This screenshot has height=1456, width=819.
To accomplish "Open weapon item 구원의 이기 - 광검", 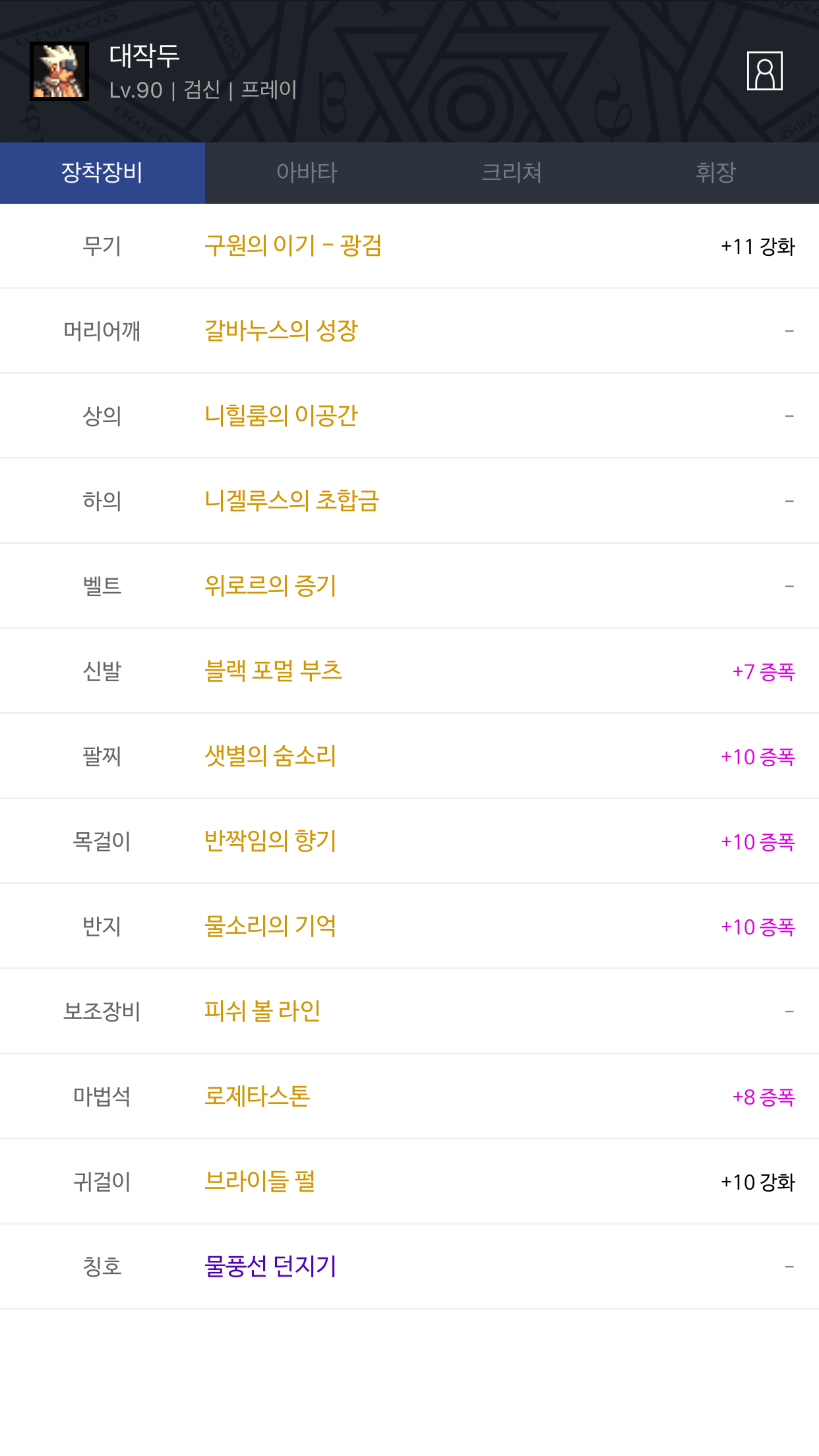I will 293,246.
